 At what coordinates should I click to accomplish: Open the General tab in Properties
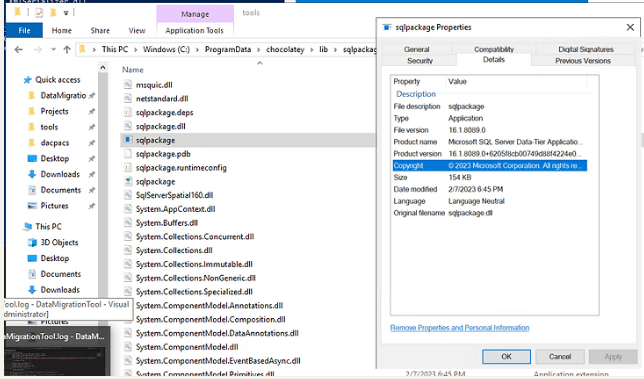point(416,49)
